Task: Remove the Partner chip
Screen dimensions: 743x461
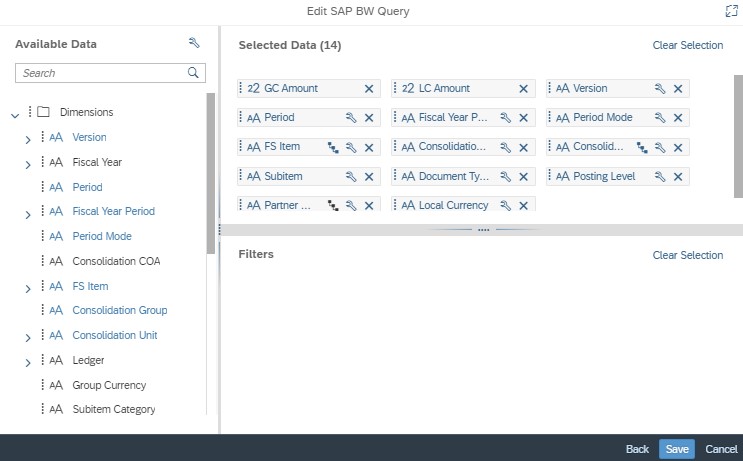Action: click(x=369, y=205)
